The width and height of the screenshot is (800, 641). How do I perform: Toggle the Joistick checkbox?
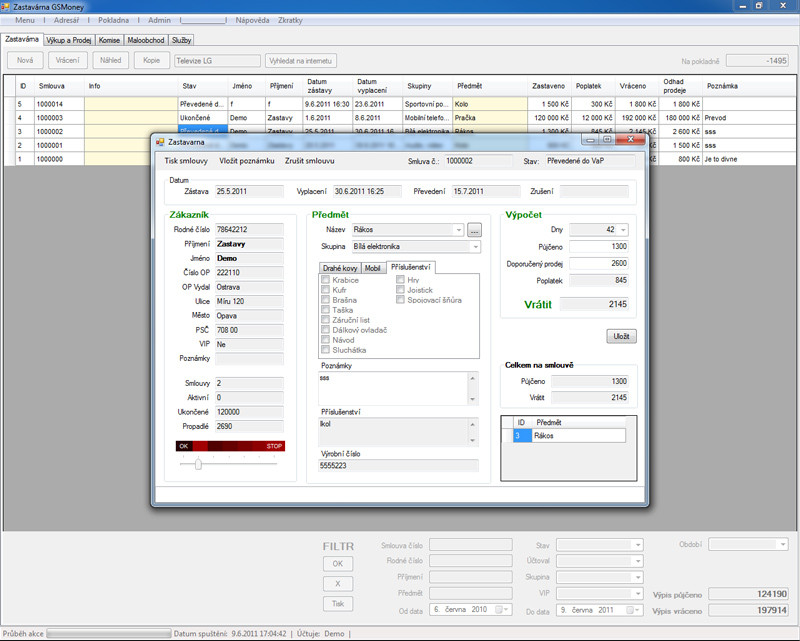[x=401, y=289]
